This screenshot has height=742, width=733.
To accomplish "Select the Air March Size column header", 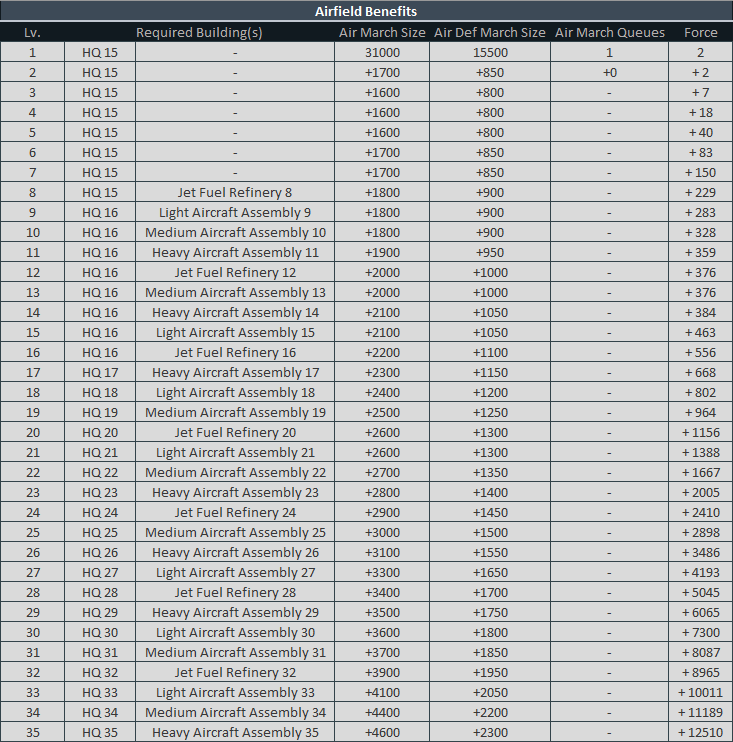I will [x=382, y=32].
